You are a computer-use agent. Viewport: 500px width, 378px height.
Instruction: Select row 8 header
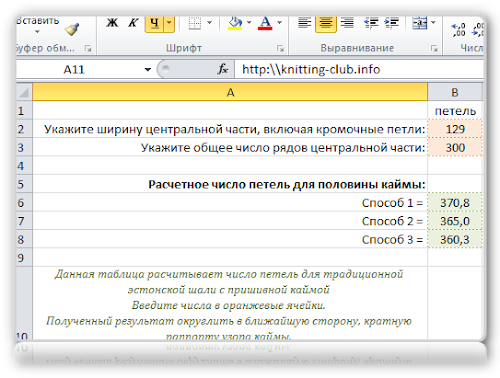[x=24, y=239]
